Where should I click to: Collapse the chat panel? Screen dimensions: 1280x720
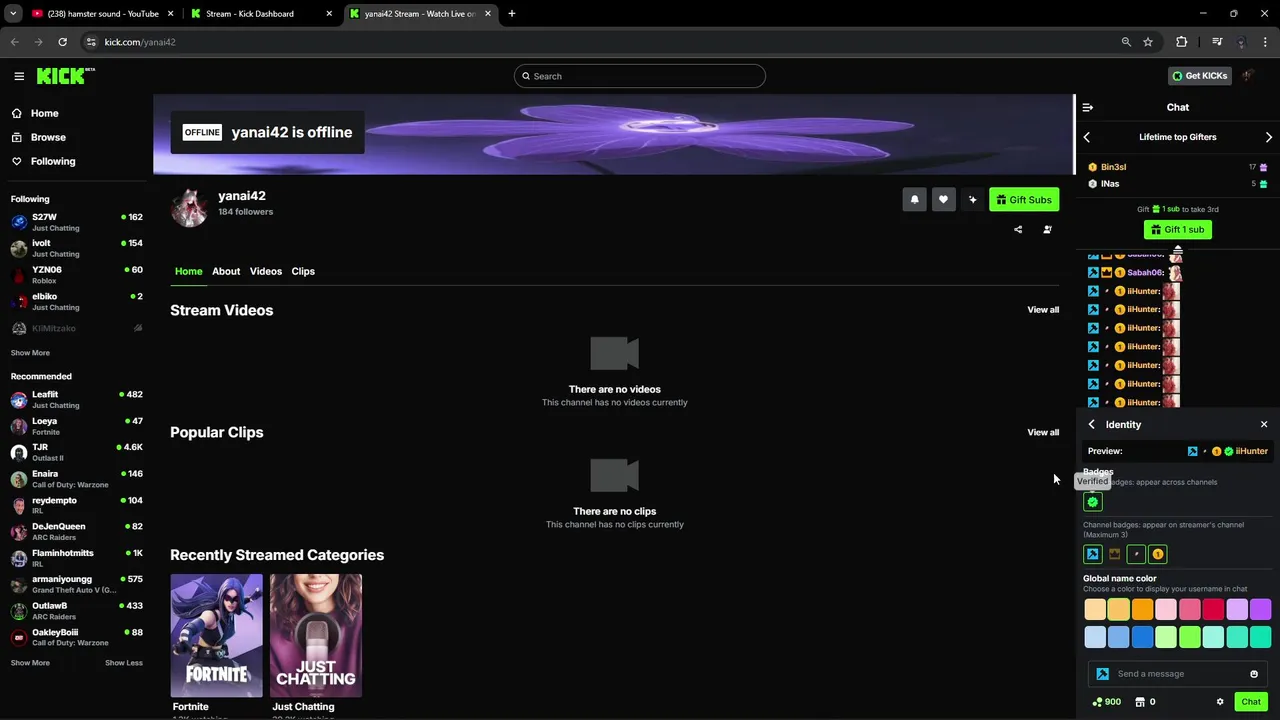1088,107
